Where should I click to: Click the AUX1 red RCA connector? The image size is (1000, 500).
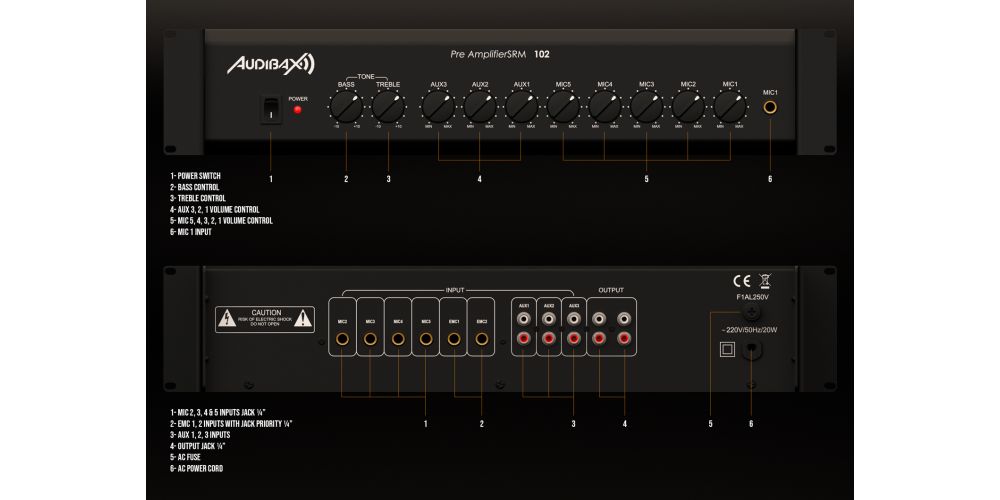(524, 339)
